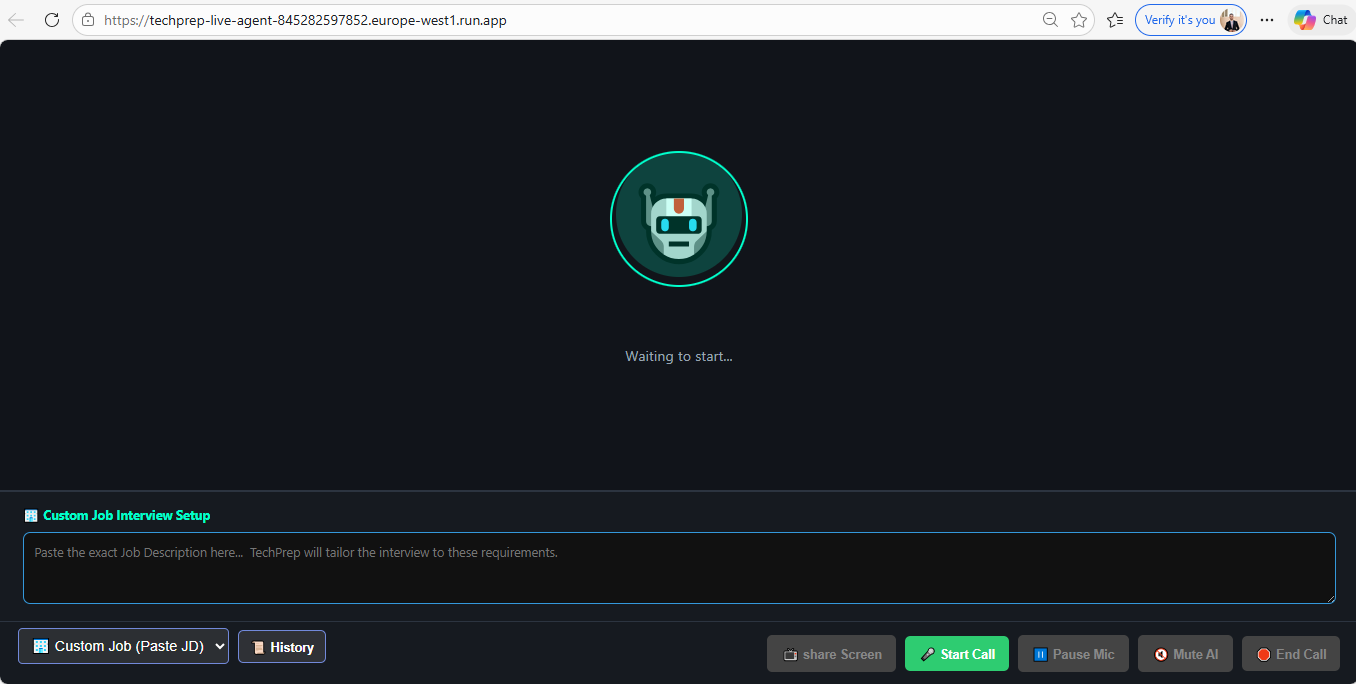Open the Custom Job (Paste JD) dropdown
Image resolution: width=1356 pixels, height=684 pixels.
(123, 646)
